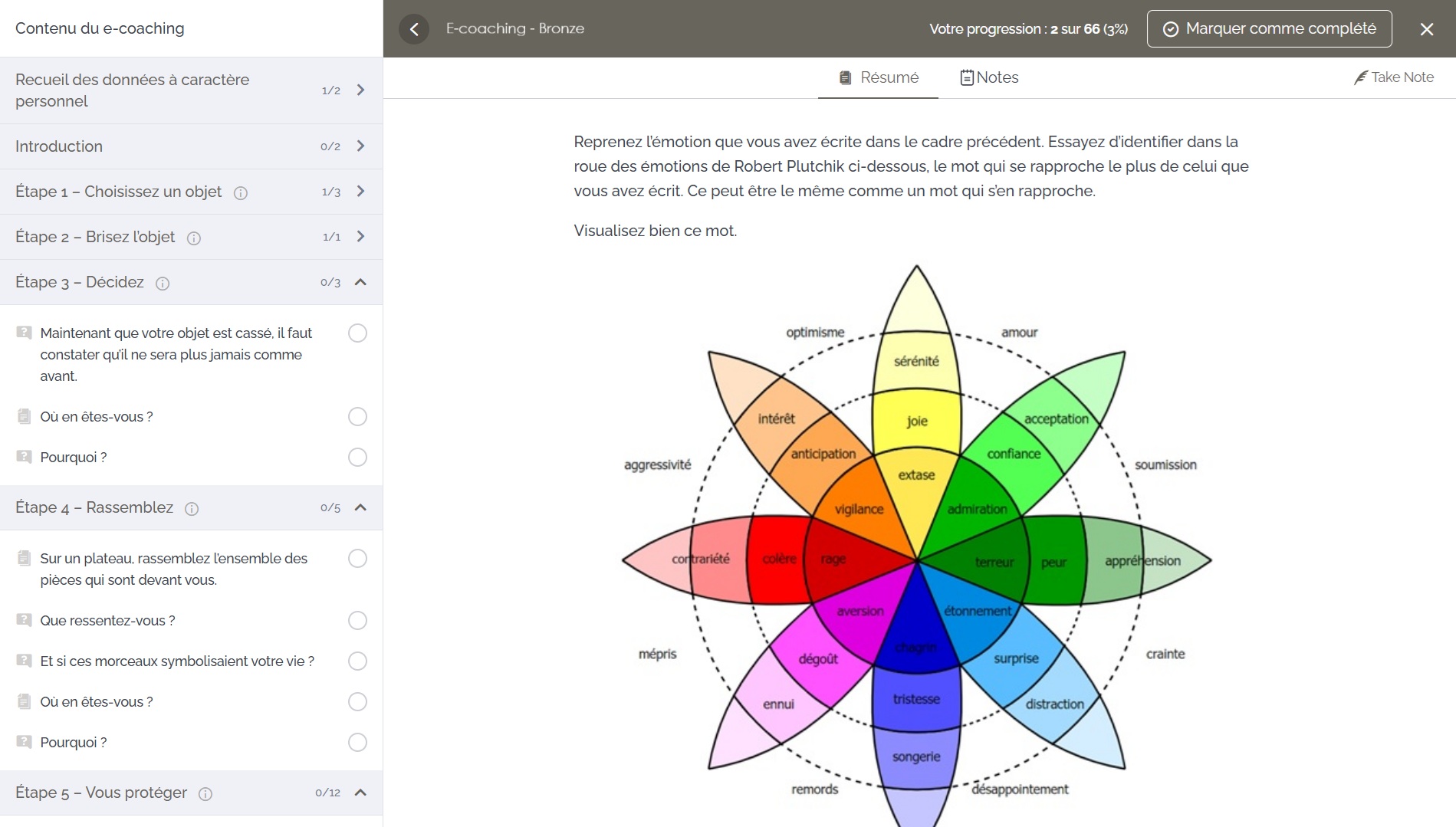The height and width of the screenshot is (827, 1456).
Task: Switch to the Notes tab
Action: (x=989, y=77)
